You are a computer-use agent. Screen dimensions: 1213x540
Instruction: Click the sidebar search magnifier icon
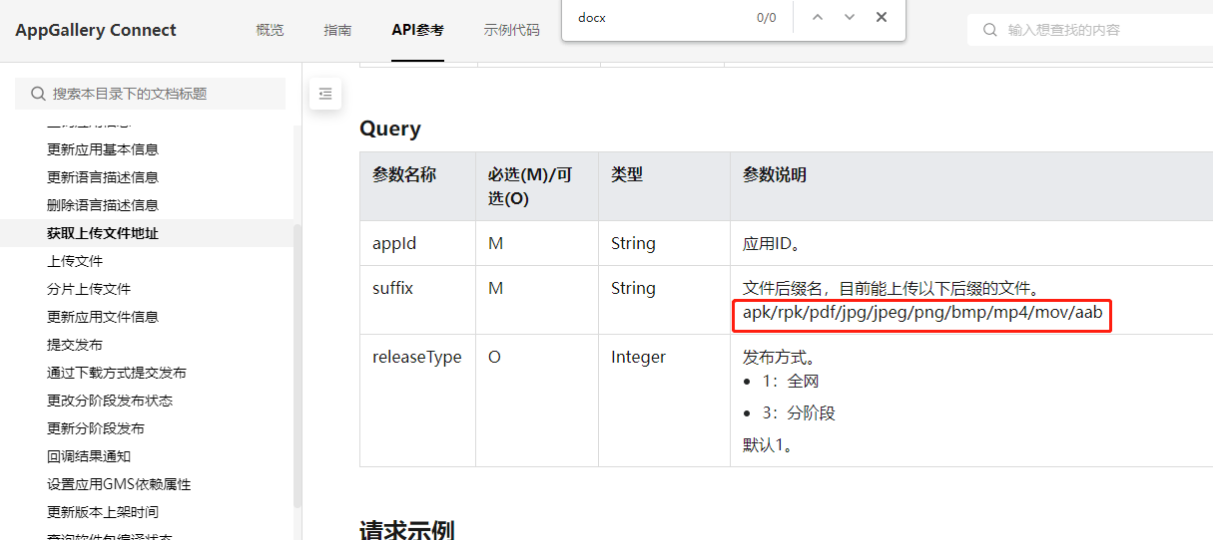click(38, 94)
